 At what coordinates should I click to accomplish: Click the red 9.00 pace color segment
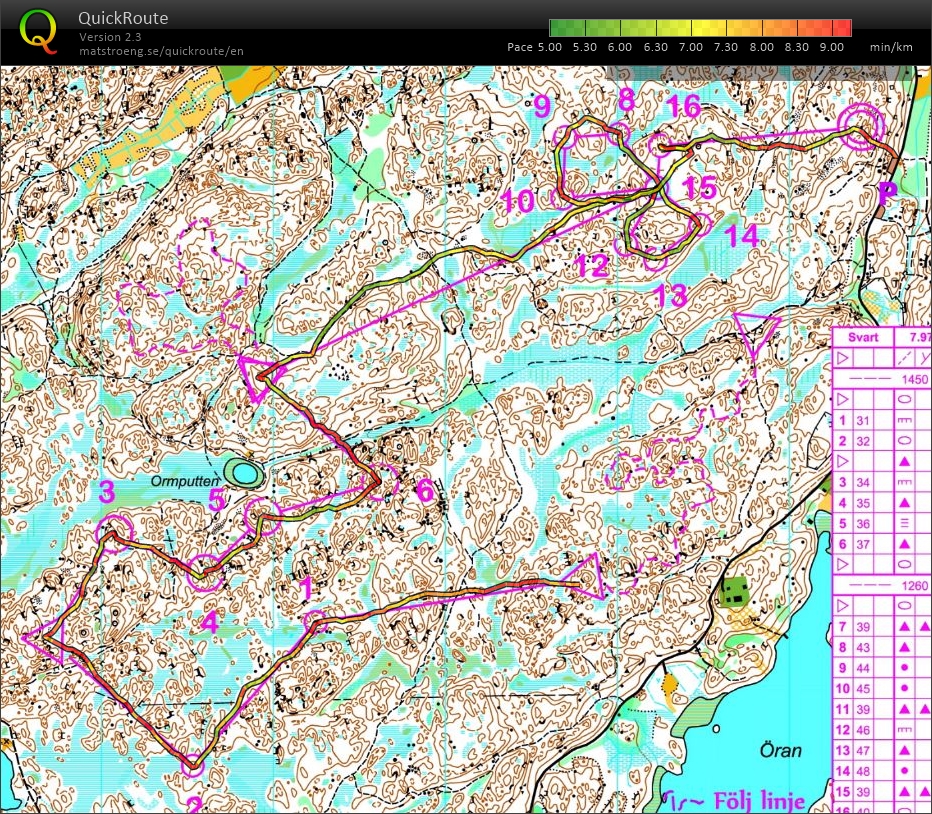842,28
